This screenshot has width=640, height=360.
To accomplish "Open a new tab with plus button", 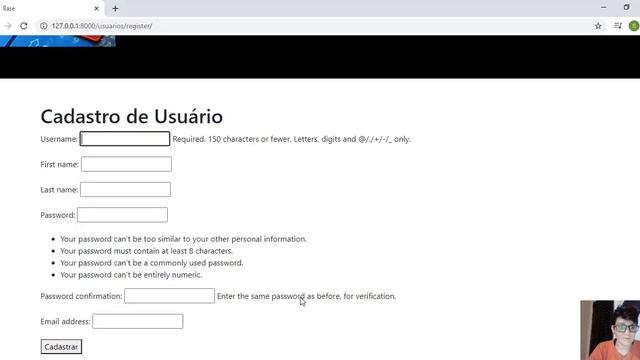I will pos(115,8).
